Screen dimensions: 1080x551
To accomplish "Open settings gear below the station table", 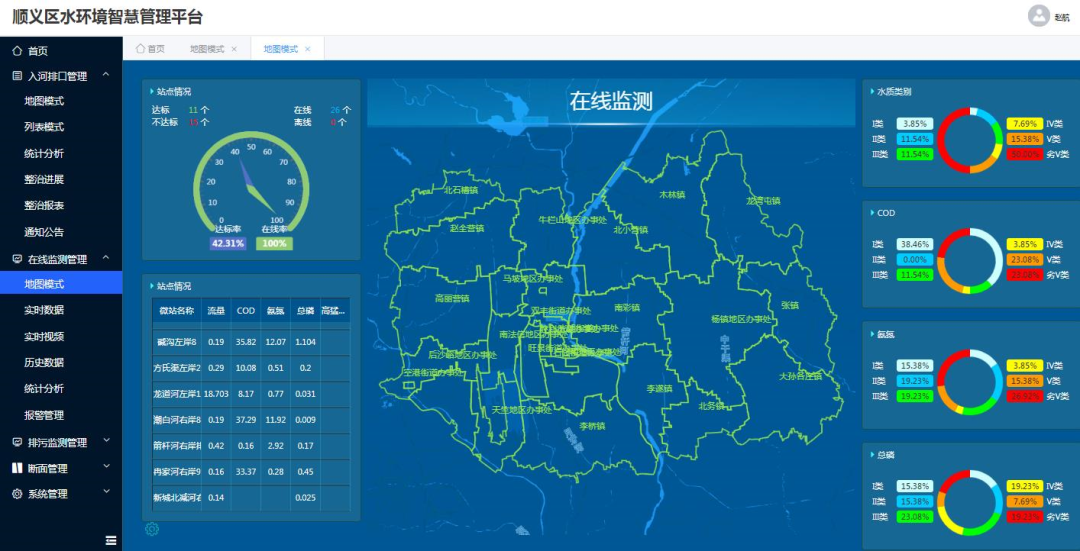I will point(152,529).
